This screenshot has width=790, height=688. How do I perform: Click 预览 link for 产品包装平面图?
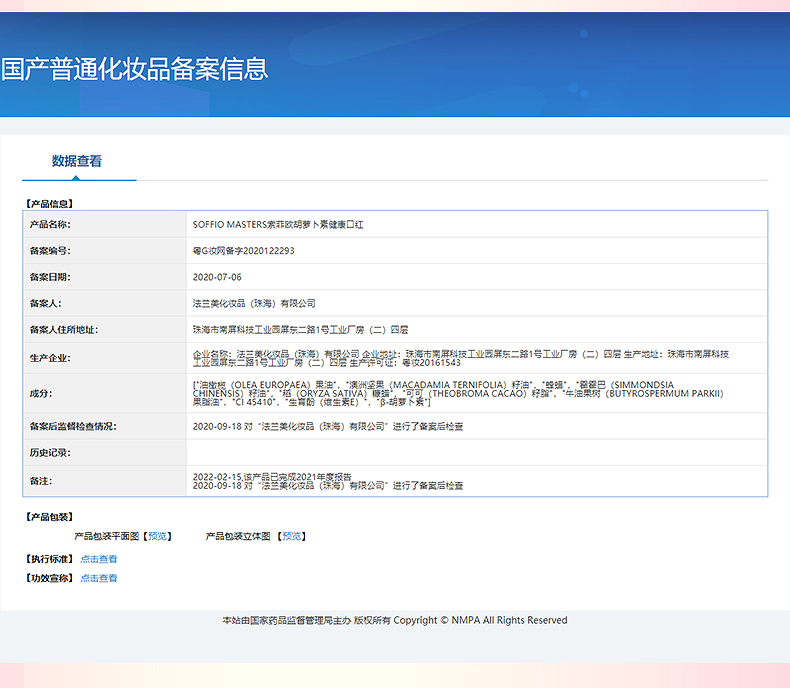pyautogui.click(x=159, y=537)
